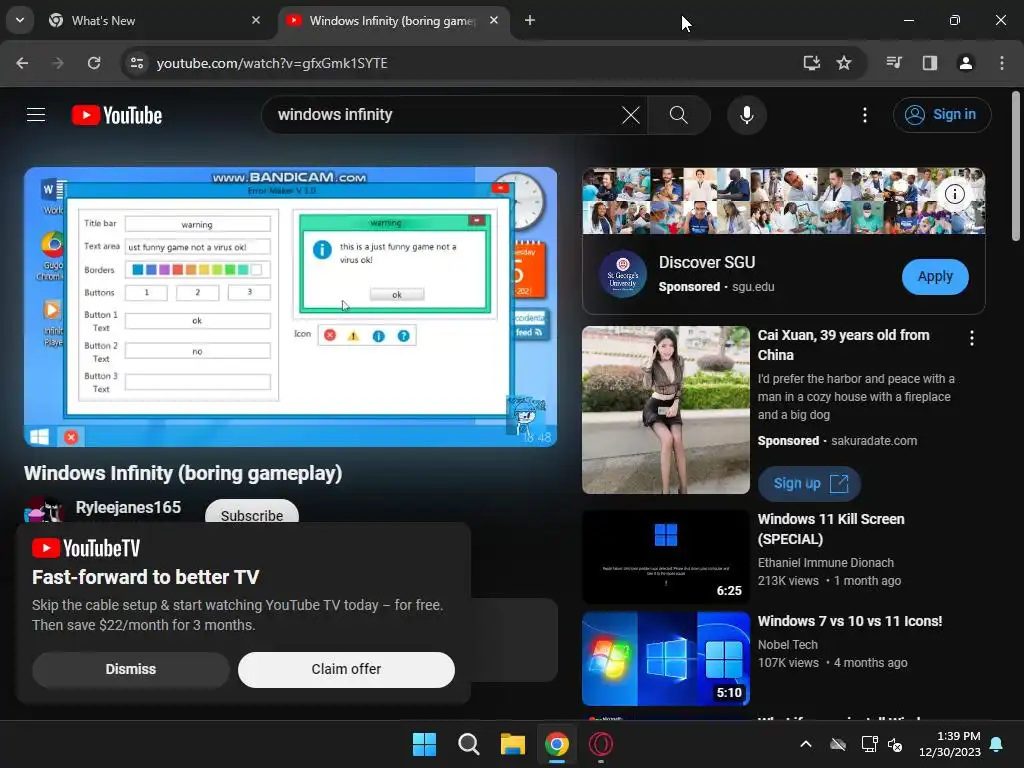1024x768 pixels.
Task: Click Apply on the Discover SGU ad
Action: pos(935,276)
